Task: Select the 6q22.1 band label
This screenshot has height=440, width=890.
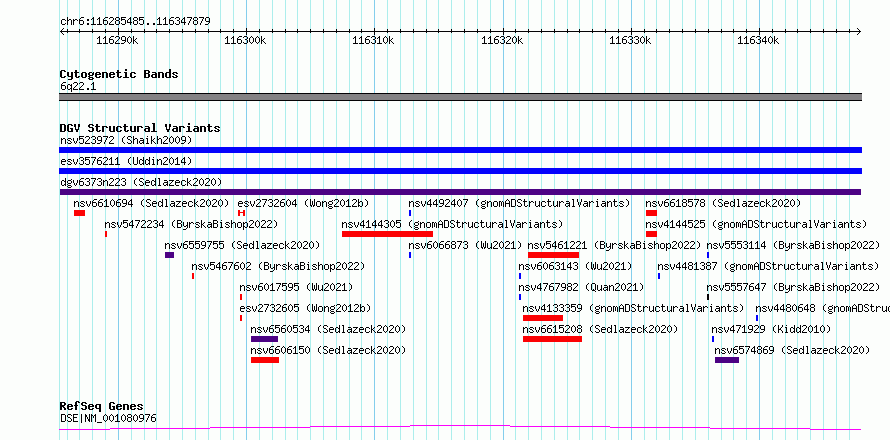Action: coord(78,87)
